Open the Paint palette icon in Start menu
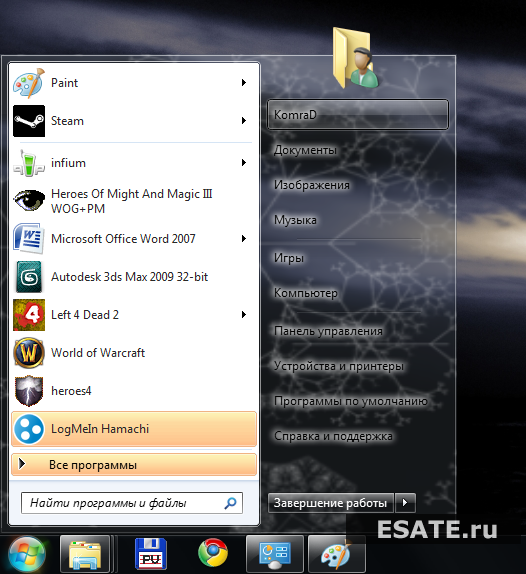Viewport: 526px width, 574px height. [29, 83]
